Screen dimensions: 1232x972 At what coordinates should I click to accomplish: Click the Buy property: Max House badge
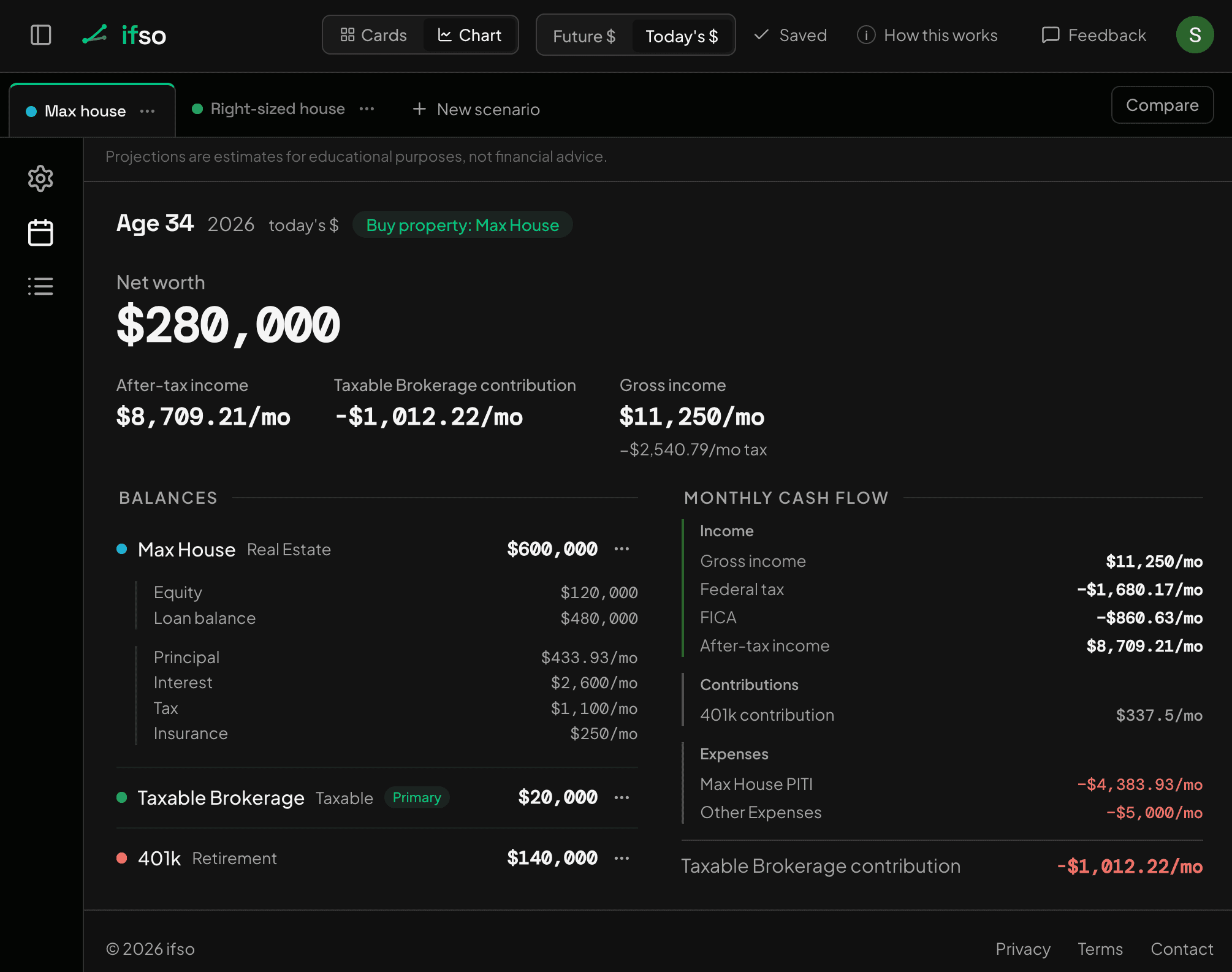(462, 225)
